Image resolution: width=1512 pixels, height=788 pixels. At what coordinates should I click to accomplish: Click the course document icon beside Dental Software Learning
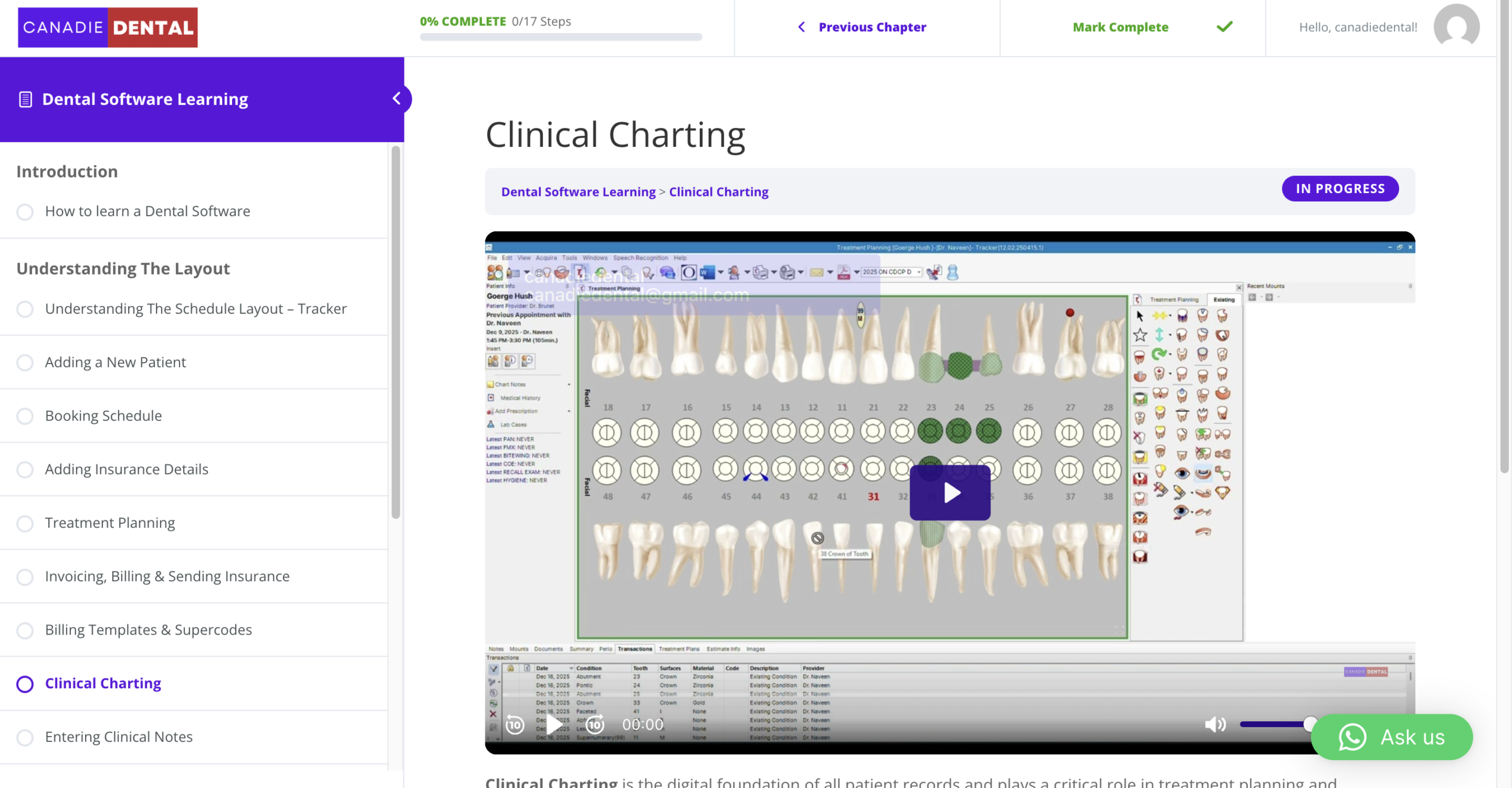pos(25,99)
